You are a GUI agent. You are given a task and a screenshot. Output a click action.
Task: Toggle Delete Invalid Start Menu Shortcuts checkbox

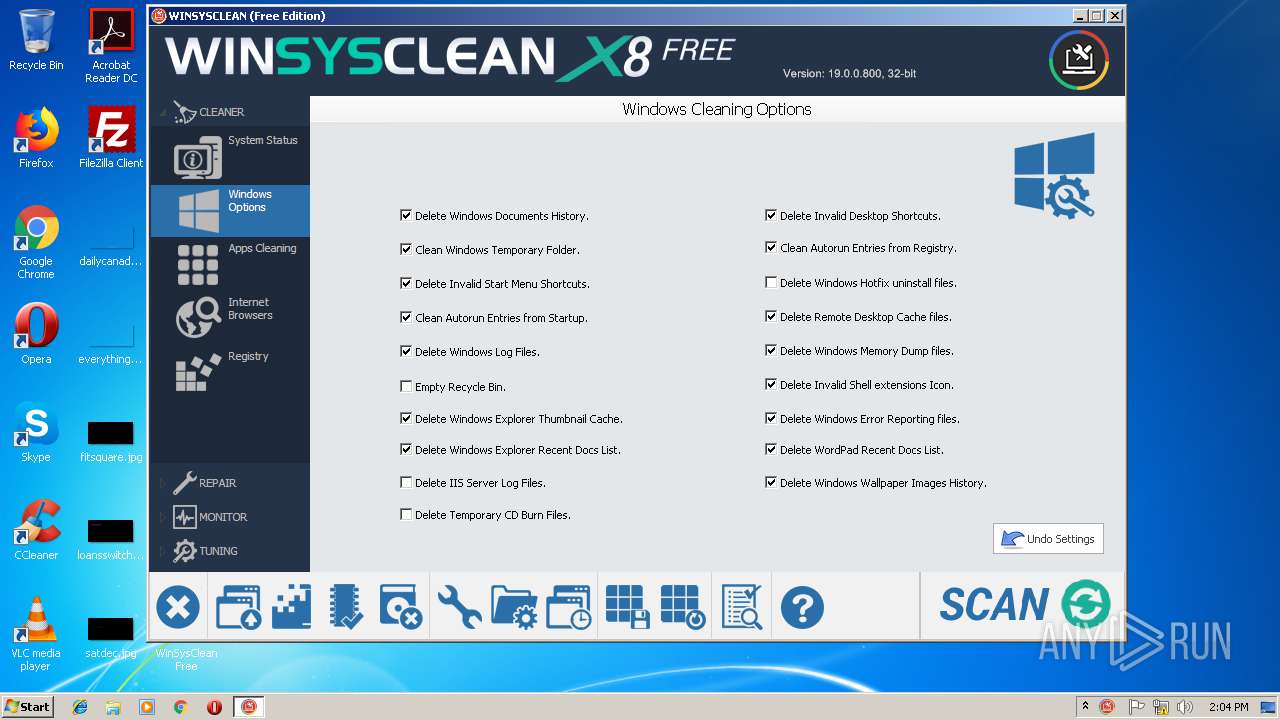(406, 283)
